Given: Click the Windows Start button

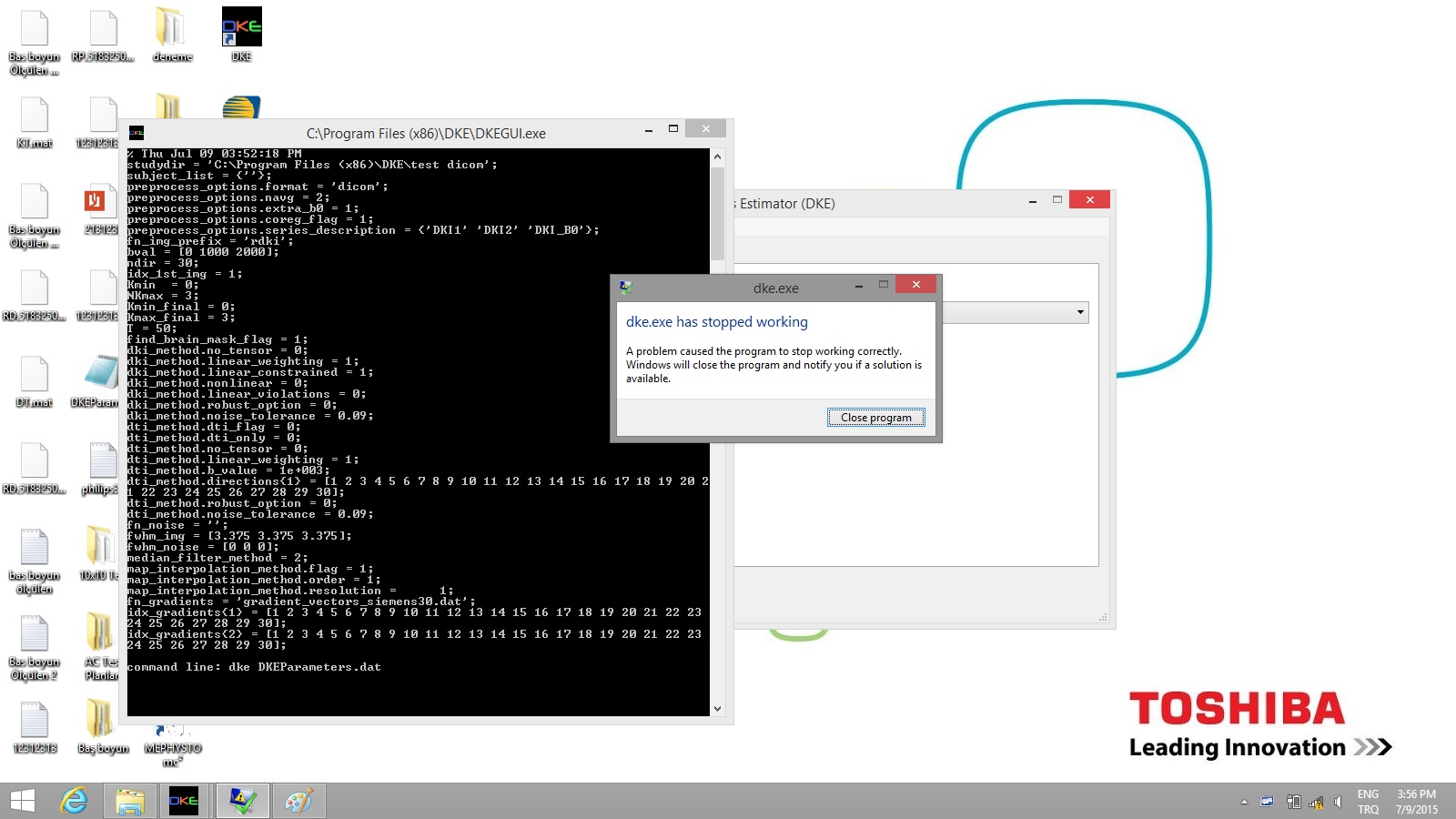Looking at the screenshot, I should click(x=22, y=801).
